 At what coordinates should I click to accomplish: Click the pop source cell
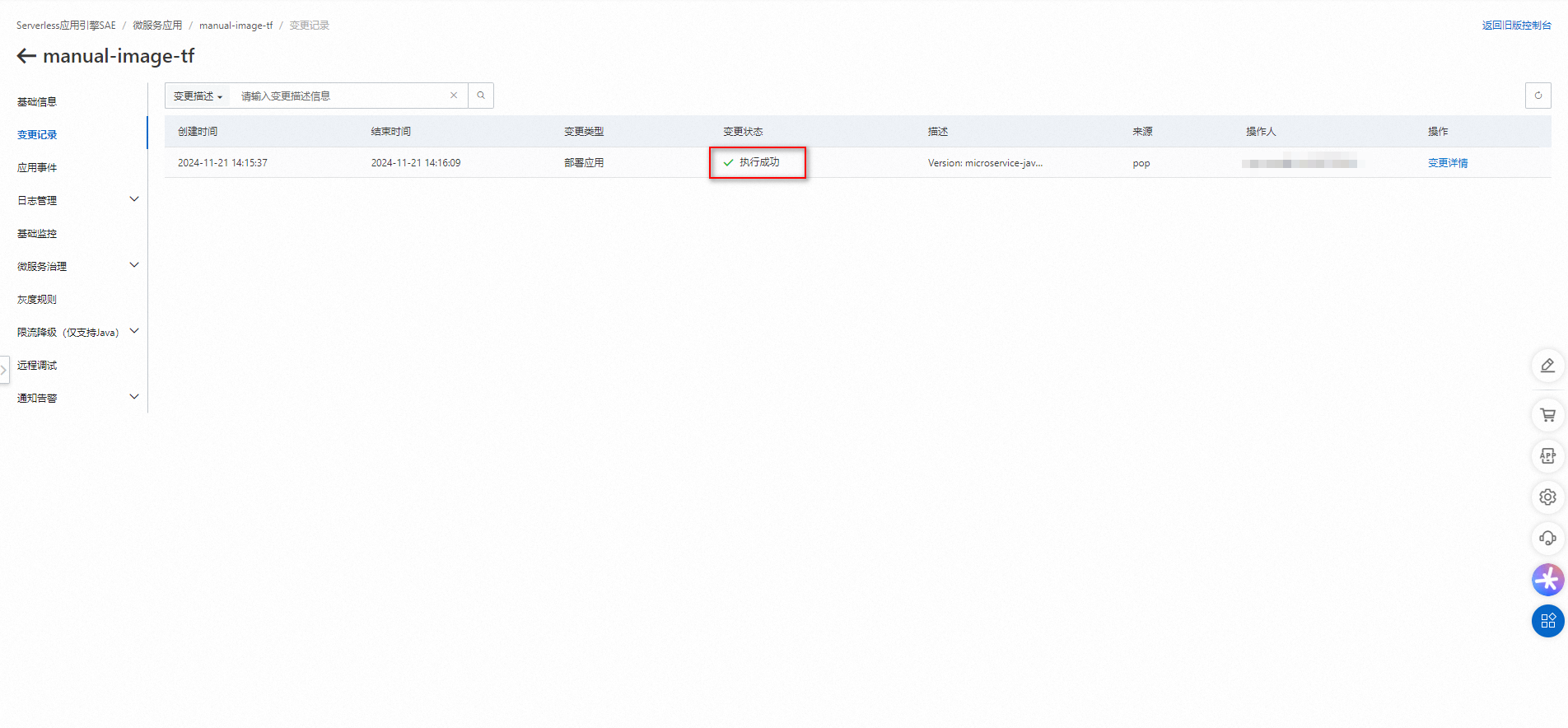[1141, 163]
